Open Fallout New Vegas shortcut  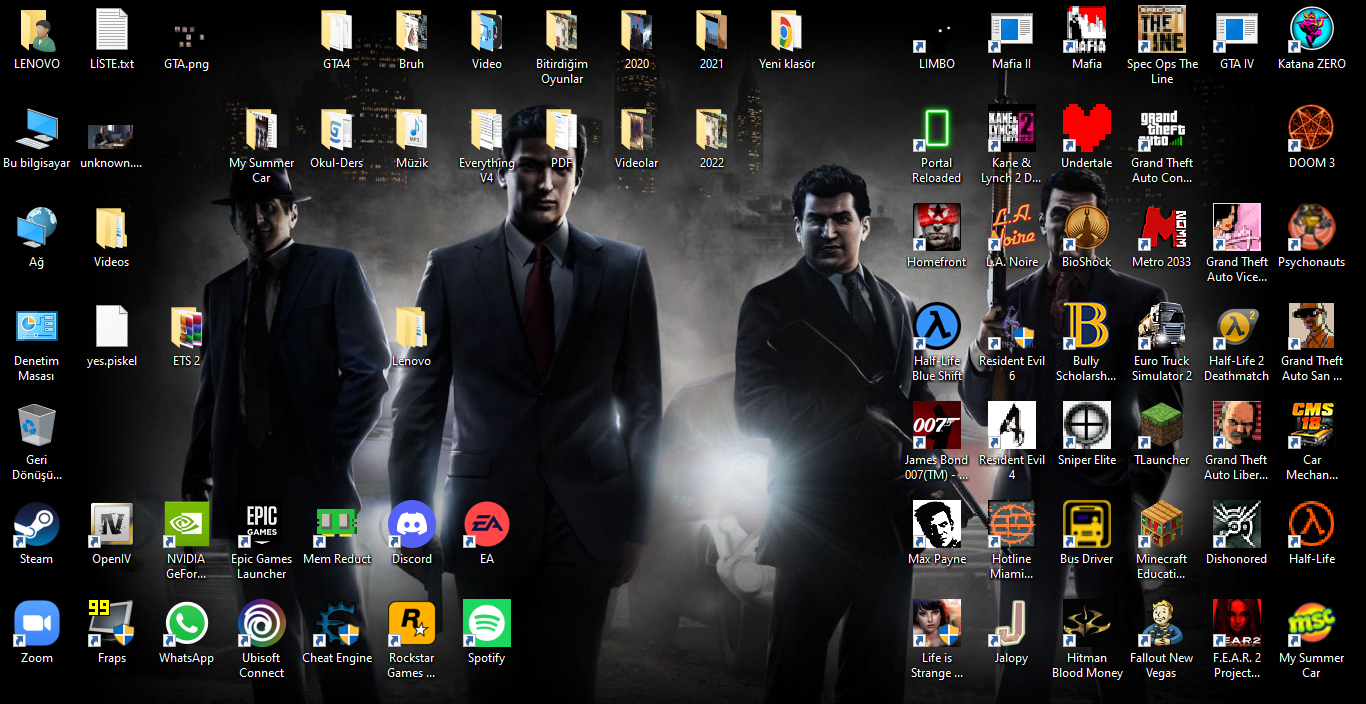pyautogui.click(x=1162, y=624)
